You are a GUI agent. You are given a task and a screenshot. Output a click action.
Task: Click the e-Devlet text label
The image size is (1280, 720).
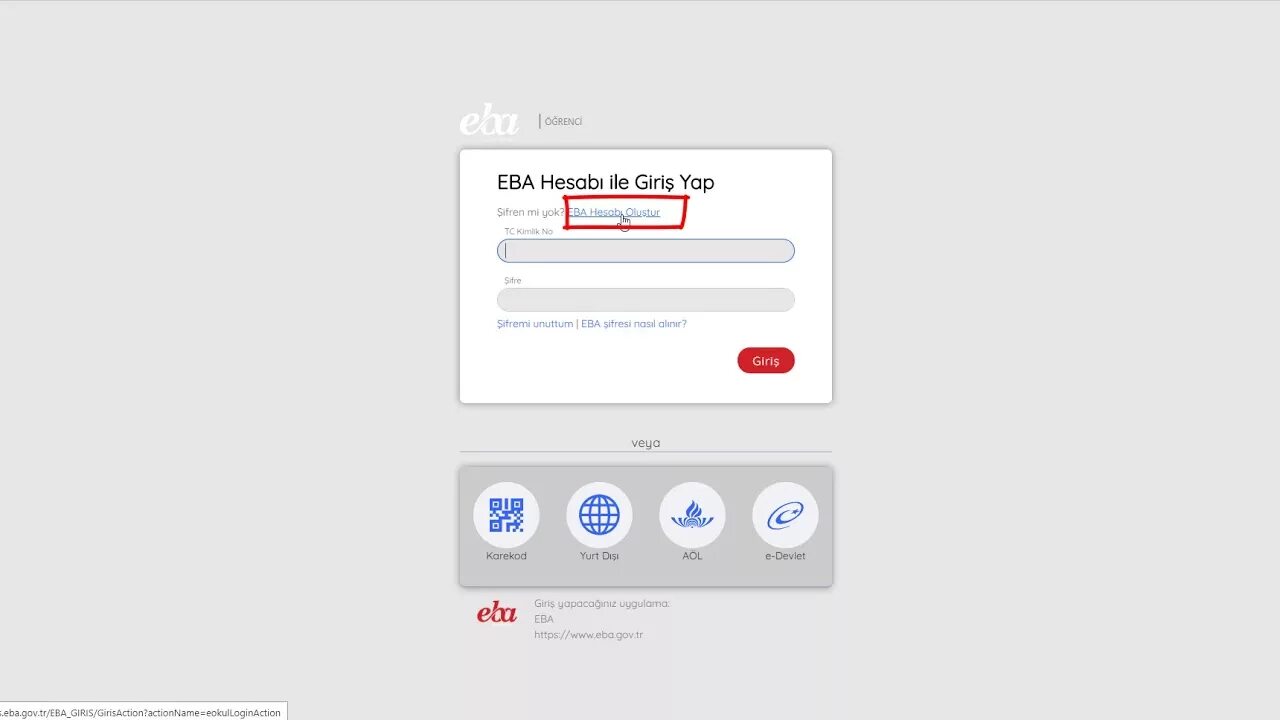[785, 556]
